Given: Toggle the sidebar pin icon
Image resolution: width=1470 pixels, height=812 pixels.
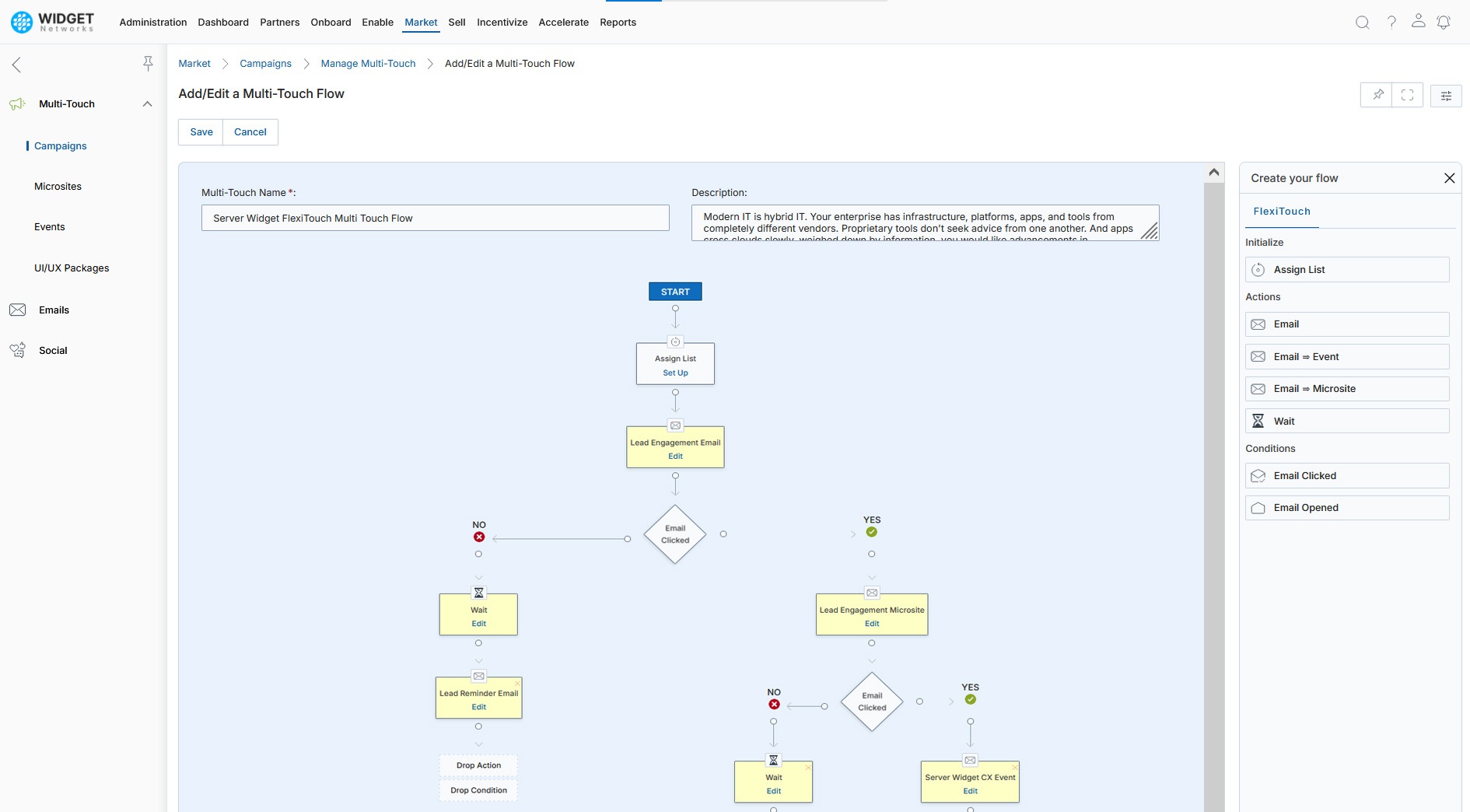Looking at the screenshot, I should pos(148,64).
